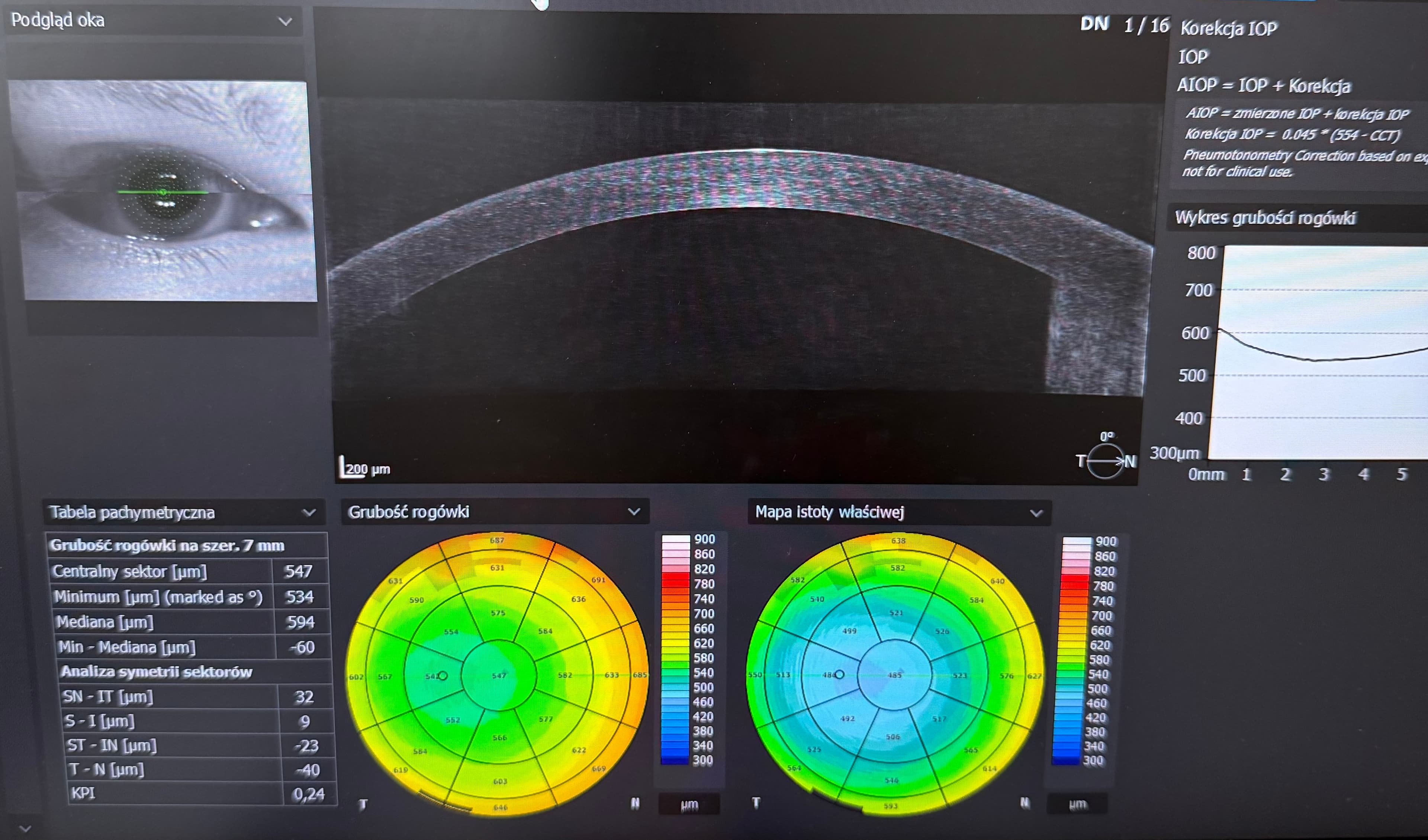Expand the Tabela pachymetryczna dropdown
The image size is (1428, 840).
tap(309, 513)
